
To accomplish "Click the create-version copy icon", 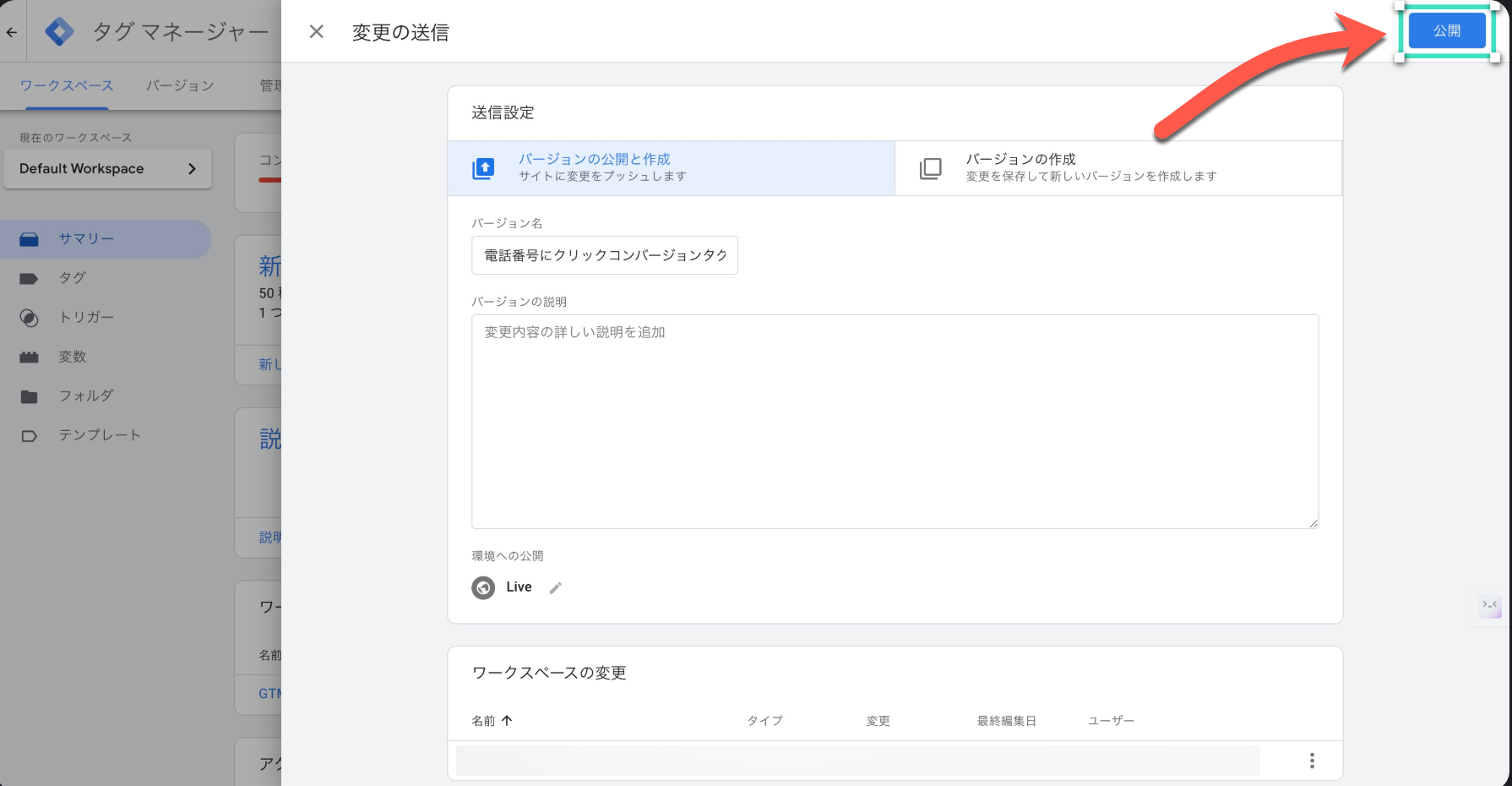I will pos(930,168).
